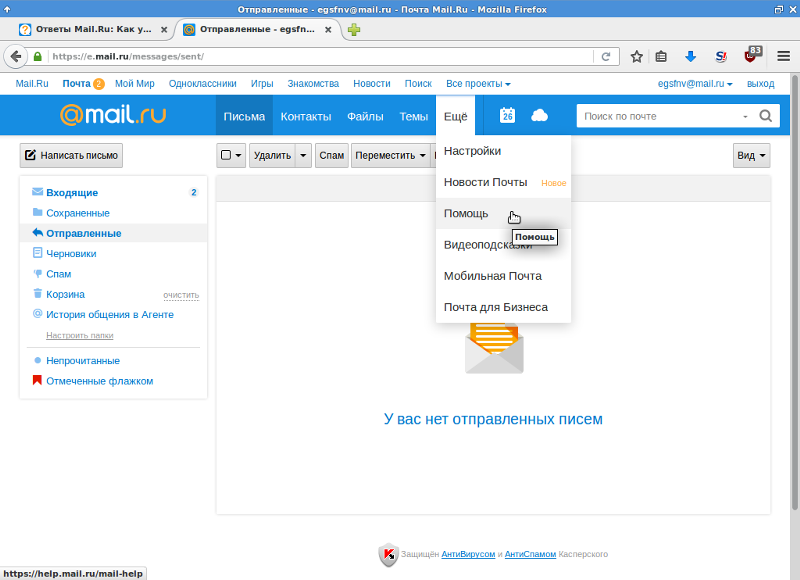Click the Спам thumbs-down icon
This screenshot has width=800, height=580.
pyautogui.click(x=37, y=273)
